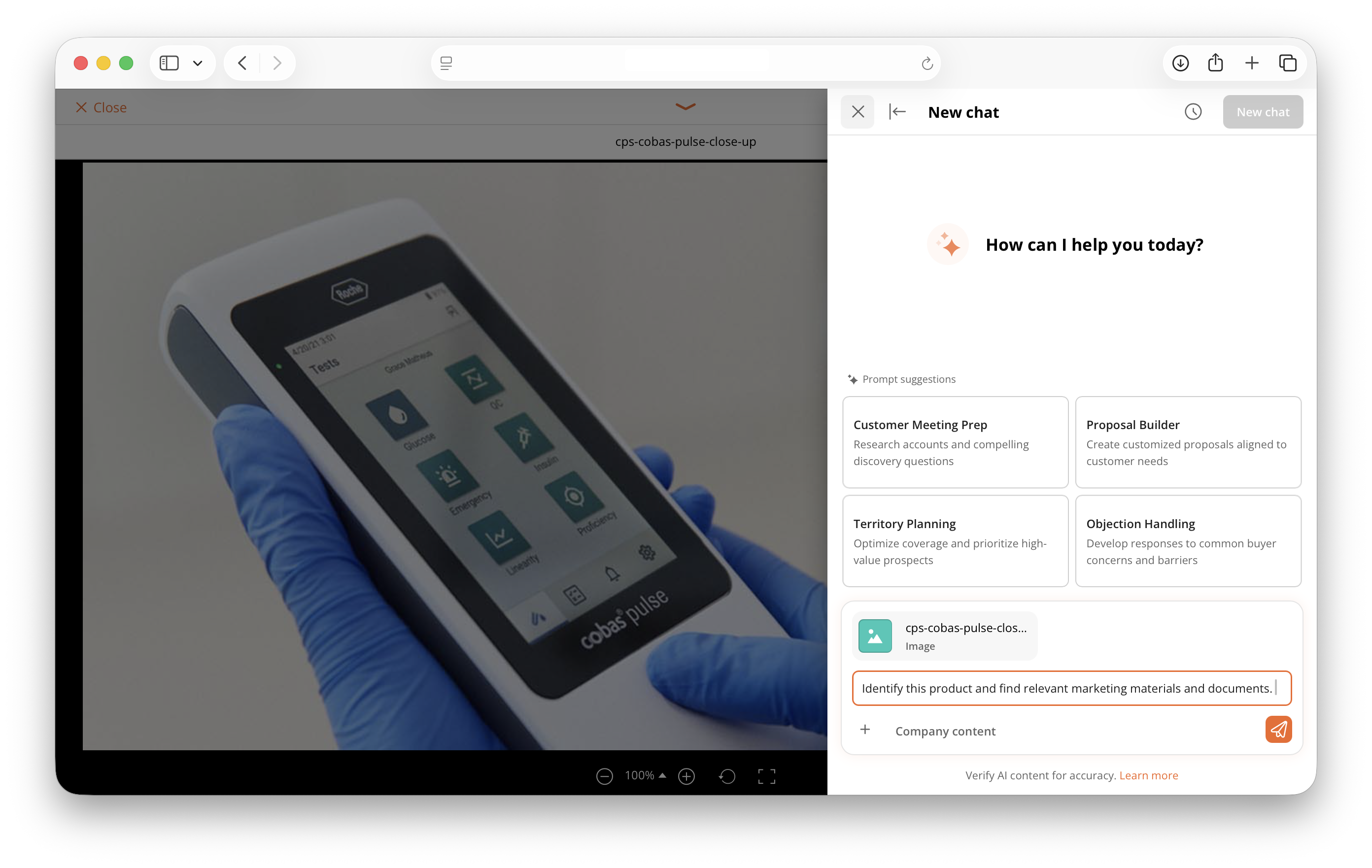Click the cobas pulse device image
This screenshot has height=868, width=1372.
455,457
